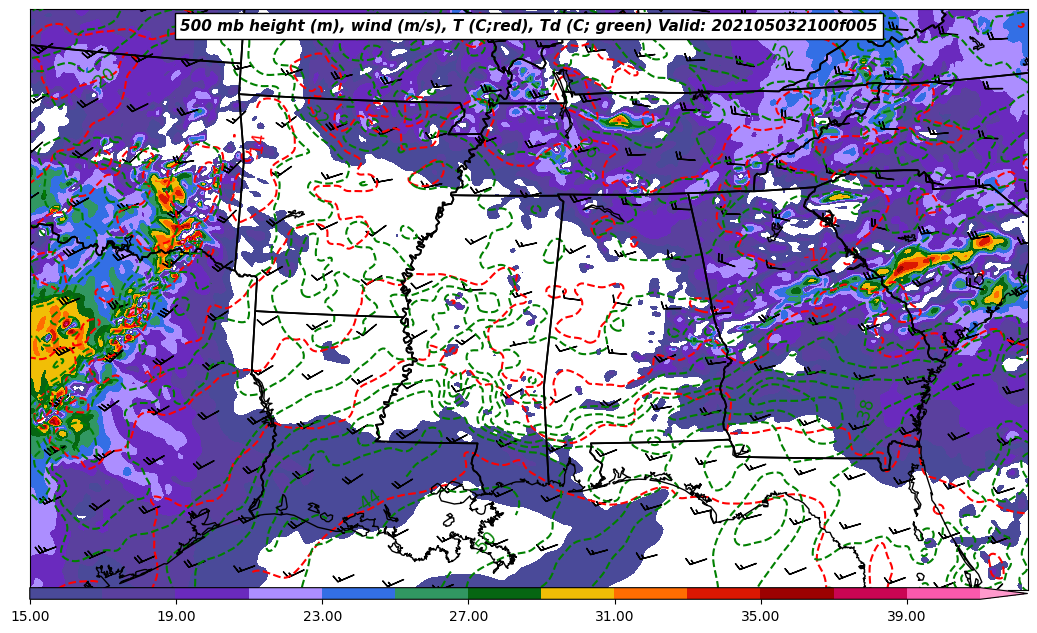Click the pale pink arrow tip ending the colorbar
The width and height of the screenshot is (1037, 633).
(x=1002, y=593)
